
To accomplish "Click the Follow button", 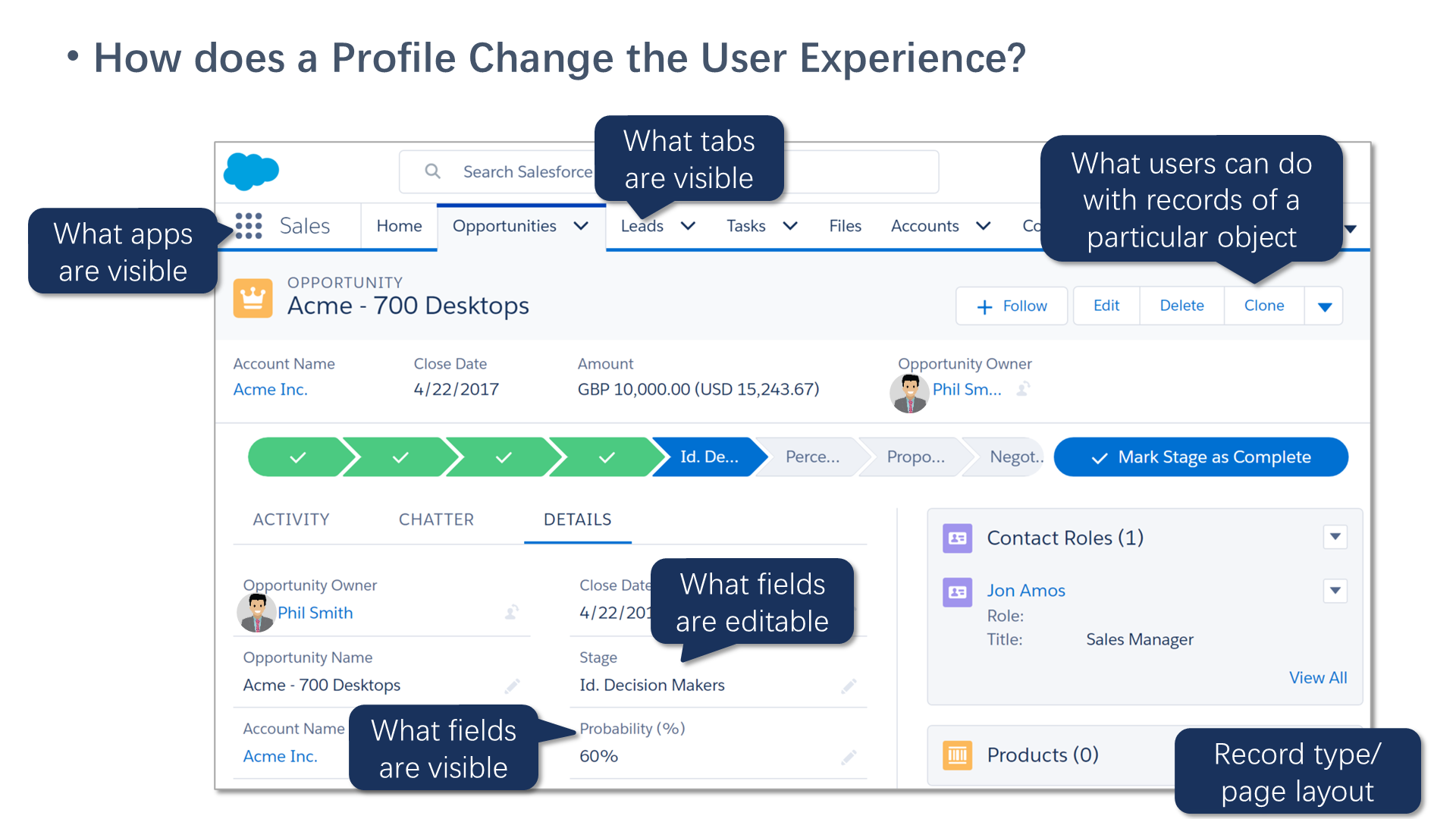I will pyautogui.click(x=1012, y=306).
